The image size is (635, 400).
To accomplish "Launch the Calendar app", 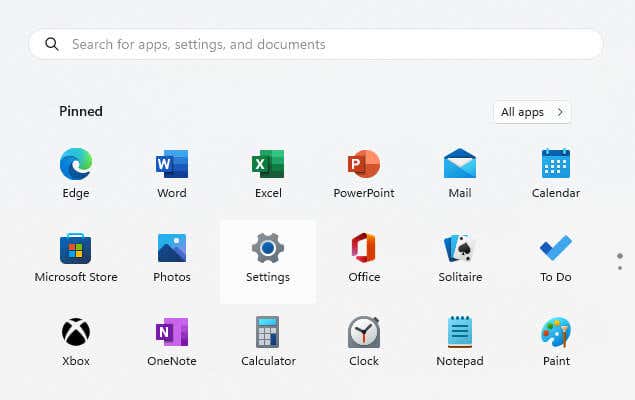I will coord(556,164).
